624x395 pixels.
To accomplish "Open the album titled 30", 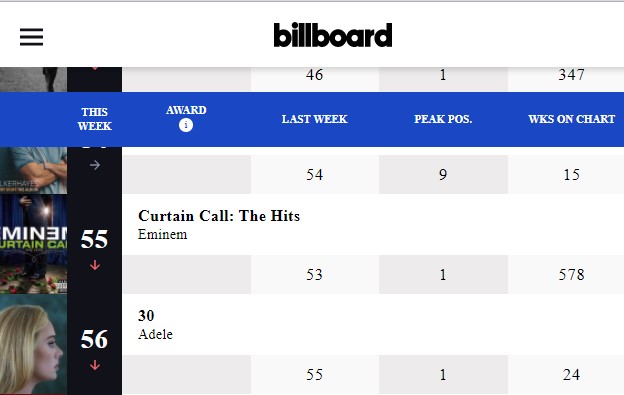I will [146, 316].
